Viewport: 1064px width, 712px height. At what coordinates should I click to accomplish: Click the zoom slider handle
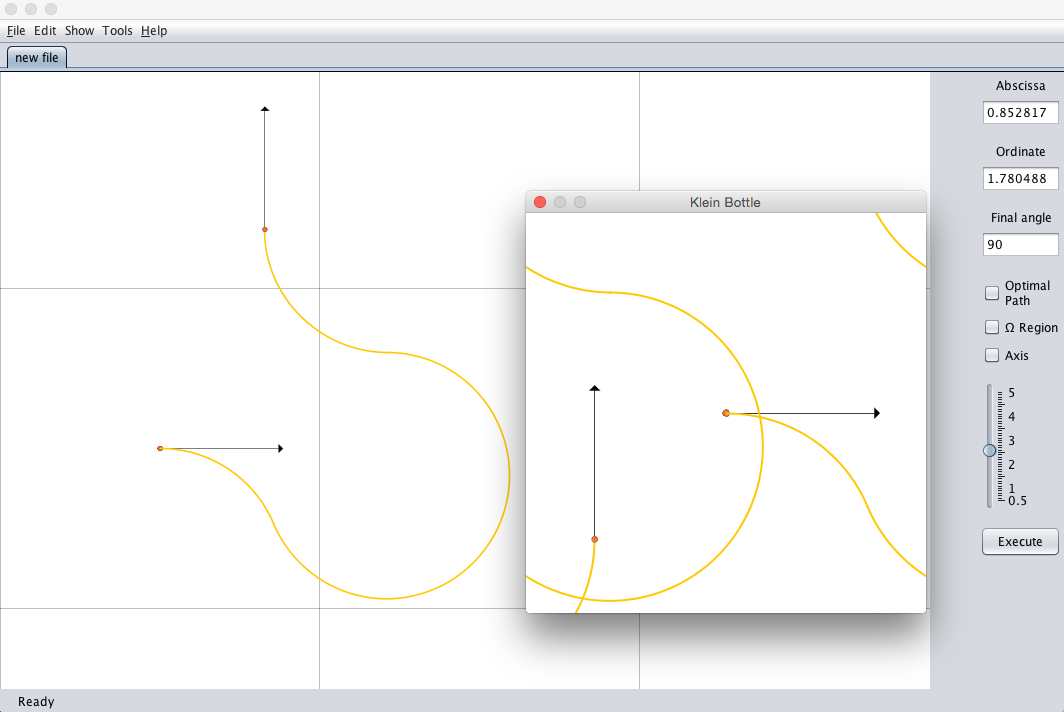pyautogui.click(x=990, y=451)
